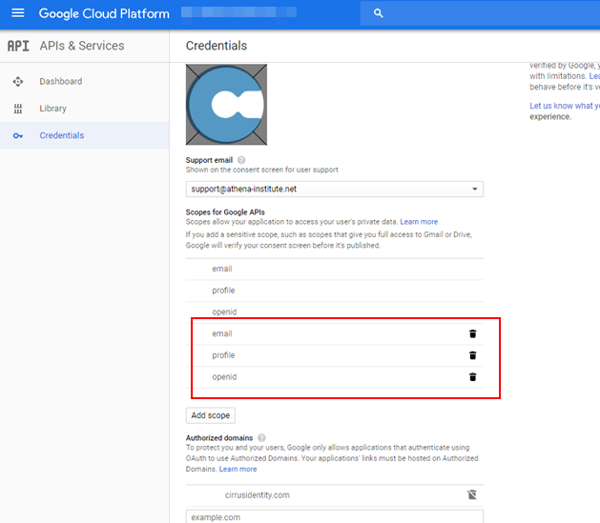Delete the removable email scope
This screenshot has width=600, height=523.
pyautogui.click(x=473, y=334)
